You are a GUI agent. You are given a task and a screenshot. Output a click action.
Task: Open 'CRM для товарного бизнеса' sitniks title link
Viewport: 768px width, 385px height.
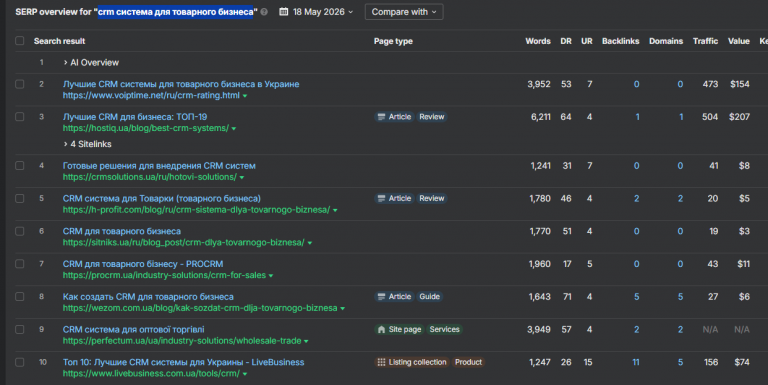(x=121, y=231)
